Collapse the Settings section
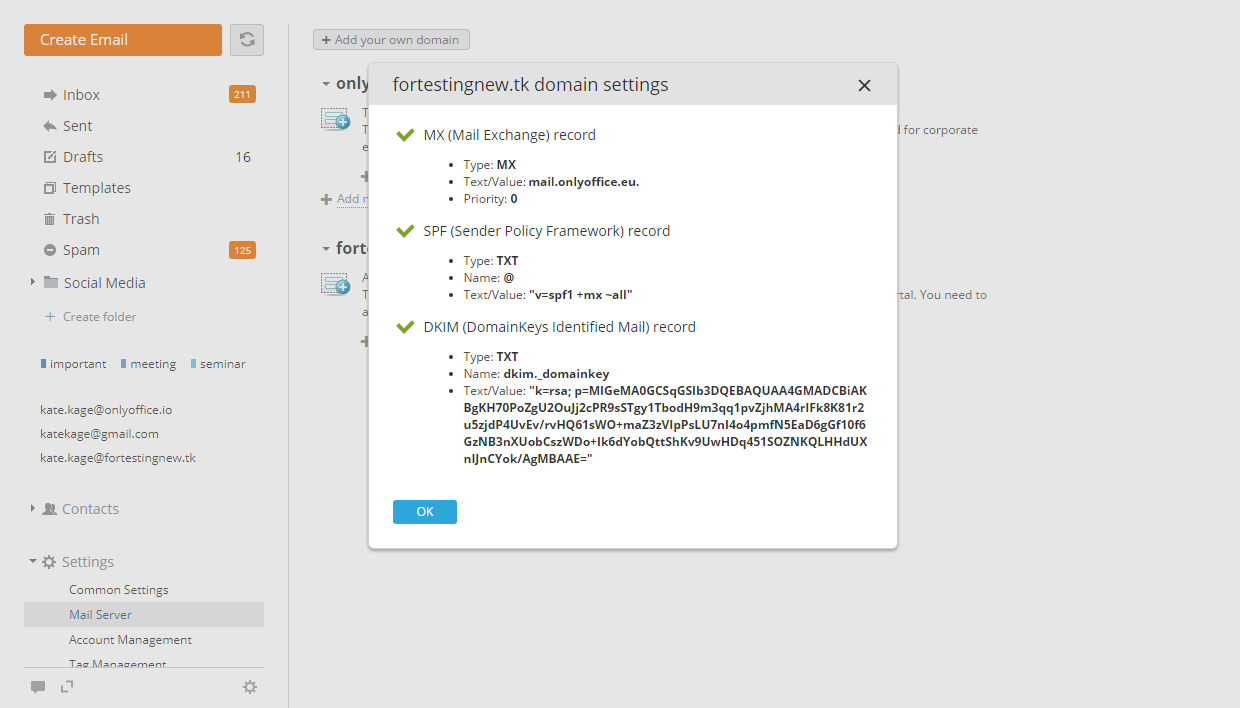Screen dimensions: 1240x708 click(x=33, y=561)
